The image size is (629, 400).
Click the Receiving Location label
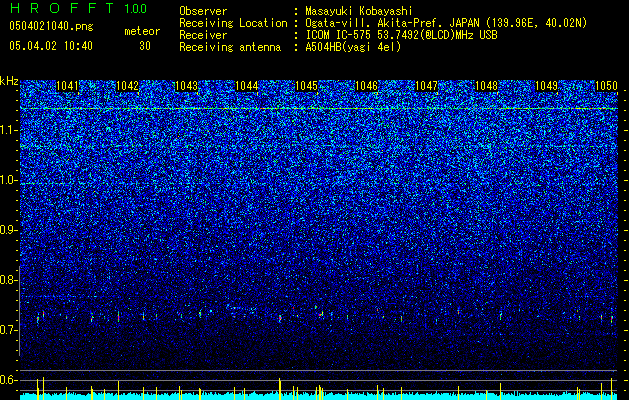point(233,23)
